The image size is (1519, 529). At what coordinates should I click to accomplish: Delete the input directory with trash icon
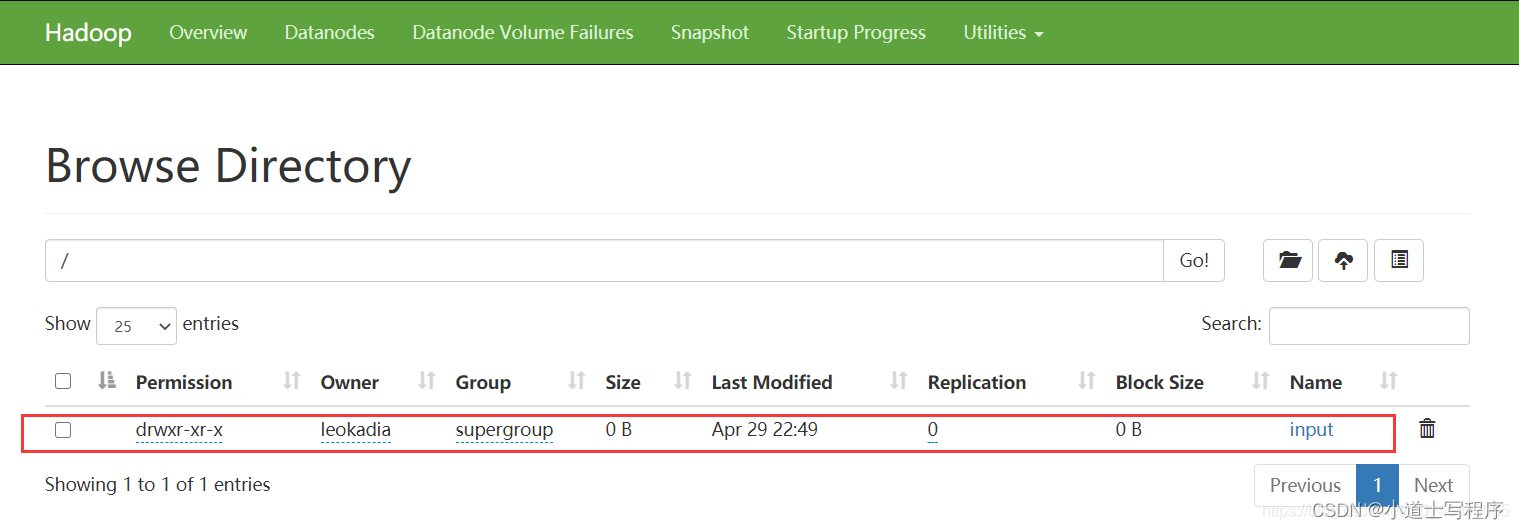click(1427, 429)
